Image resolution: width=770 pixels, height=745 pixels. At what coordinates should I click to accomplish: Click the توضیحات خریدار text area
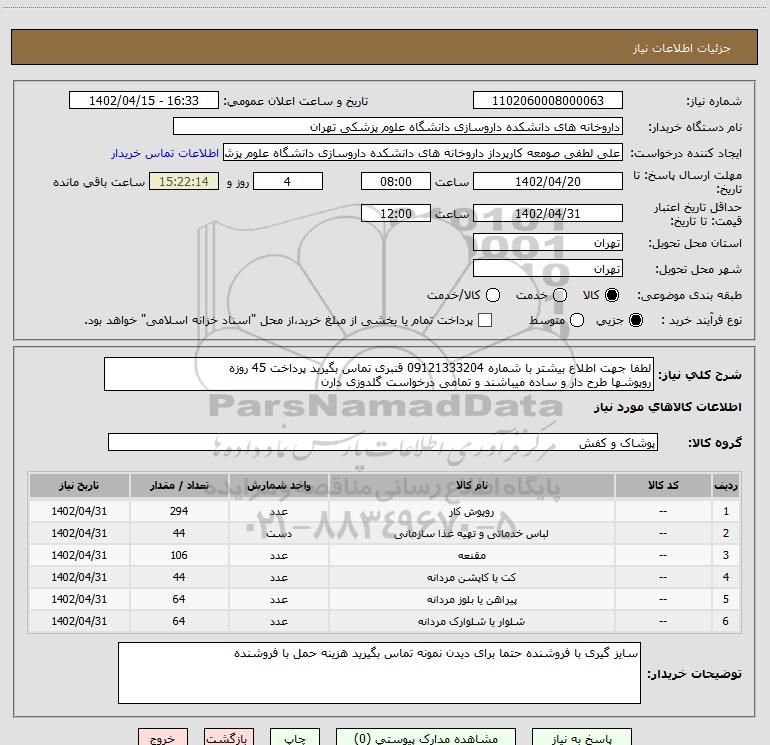pyautogui.click(x=379, y=673)
